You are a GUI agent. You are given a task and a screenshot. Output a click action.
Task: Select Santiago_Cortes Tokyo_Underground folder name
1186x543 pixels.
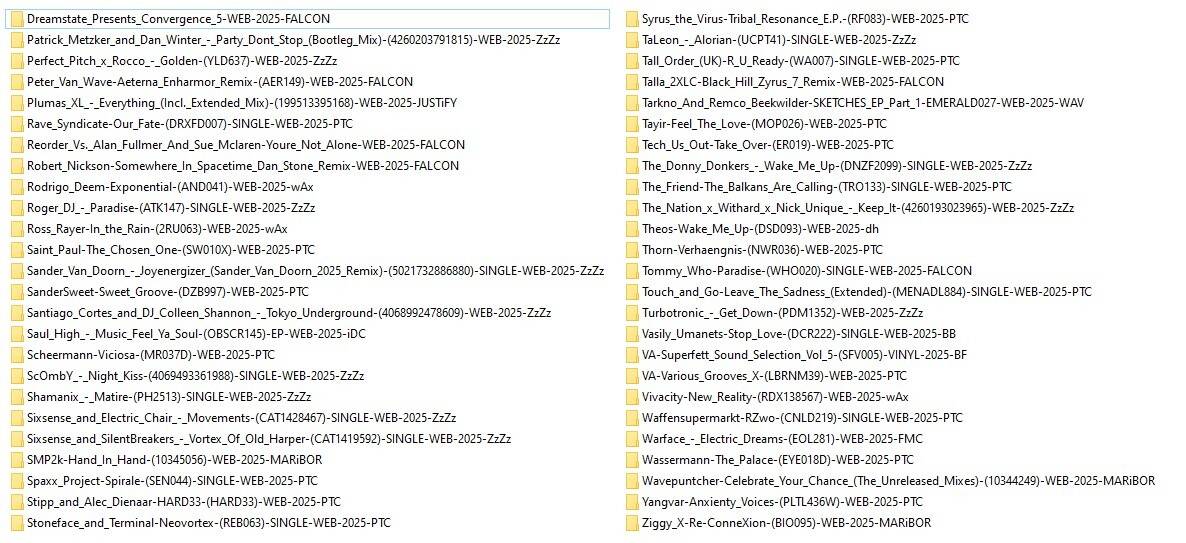point(289,312)
